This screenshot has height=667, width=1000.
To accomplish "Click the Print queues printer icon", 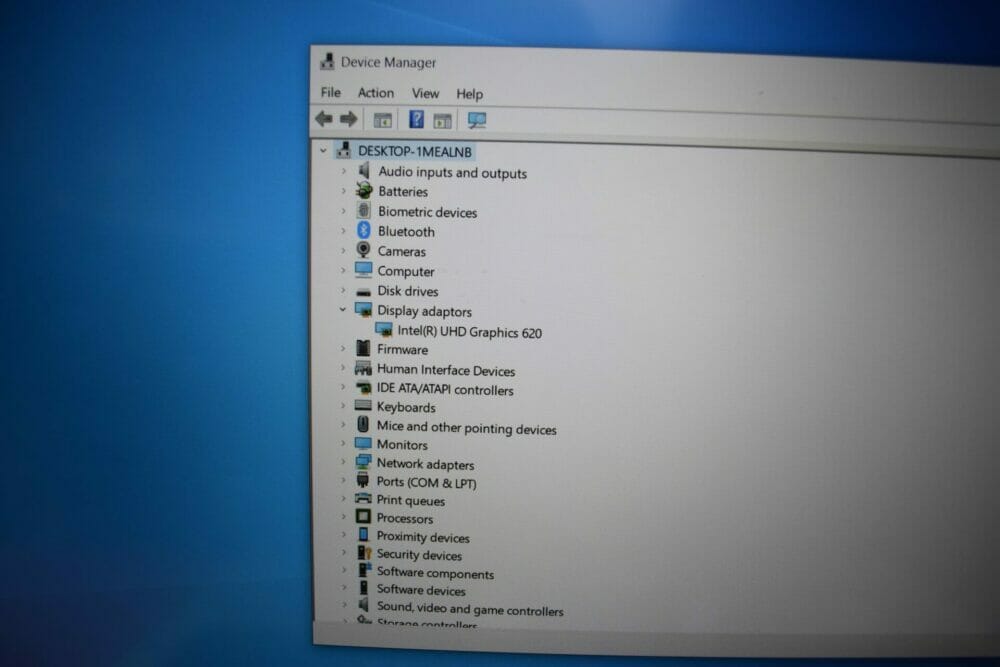I will pos(363,499).
